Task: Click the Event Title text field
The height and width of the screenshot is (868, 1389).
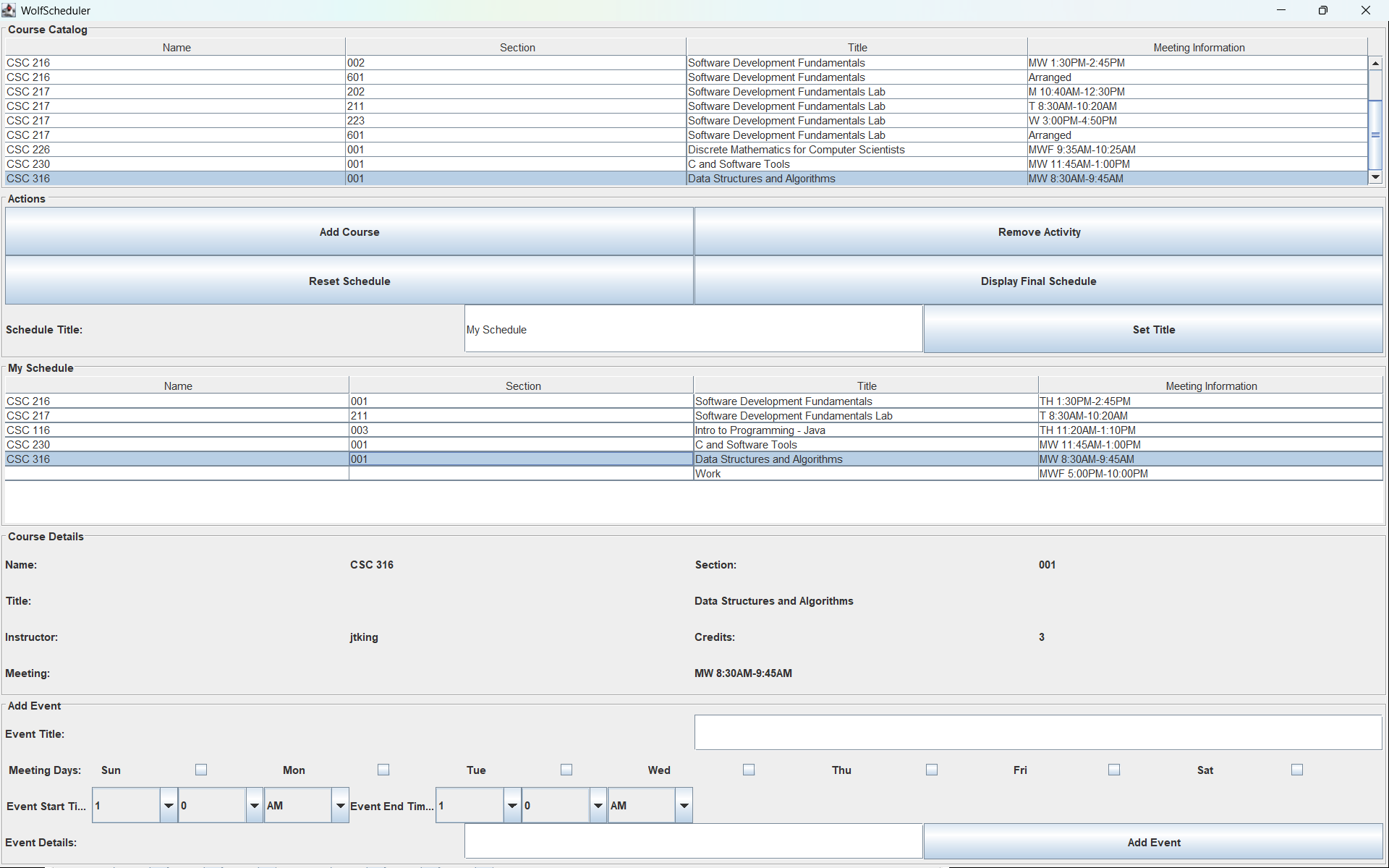Action: point(1037,733)
